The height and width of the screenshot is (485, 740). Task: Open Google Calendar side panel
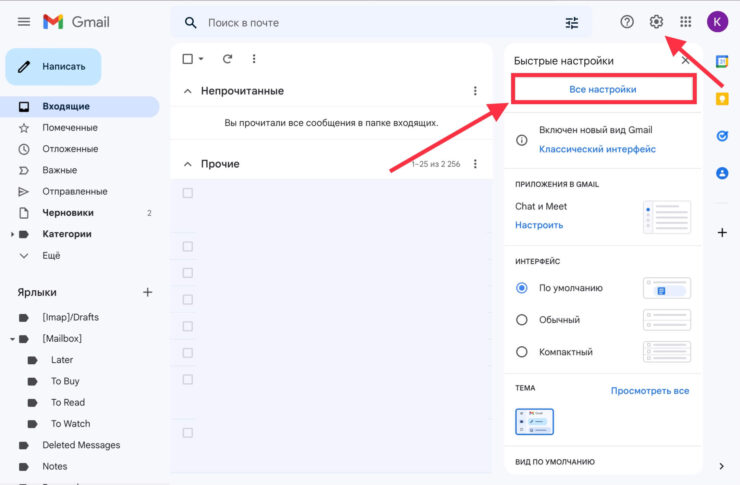point(722,61)
